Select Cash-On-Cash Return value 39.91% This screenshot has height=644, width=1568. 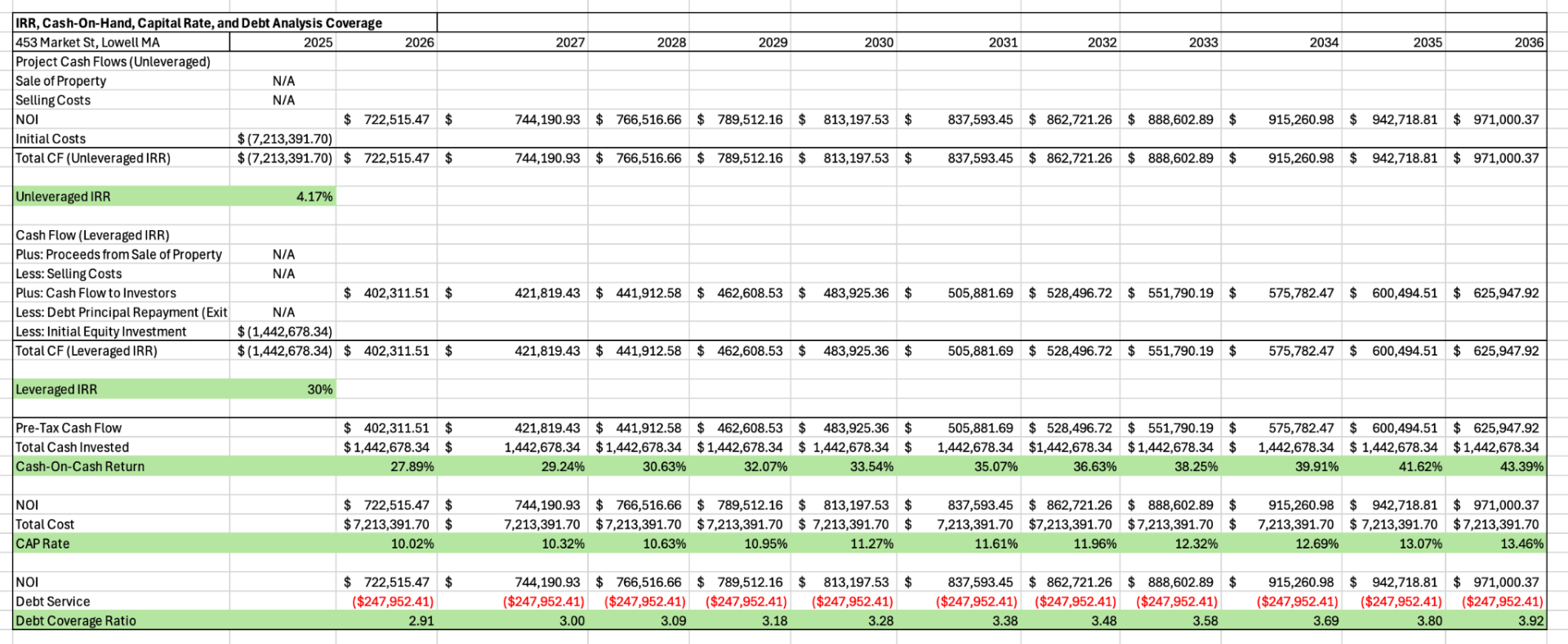(x=1282, y=467)
